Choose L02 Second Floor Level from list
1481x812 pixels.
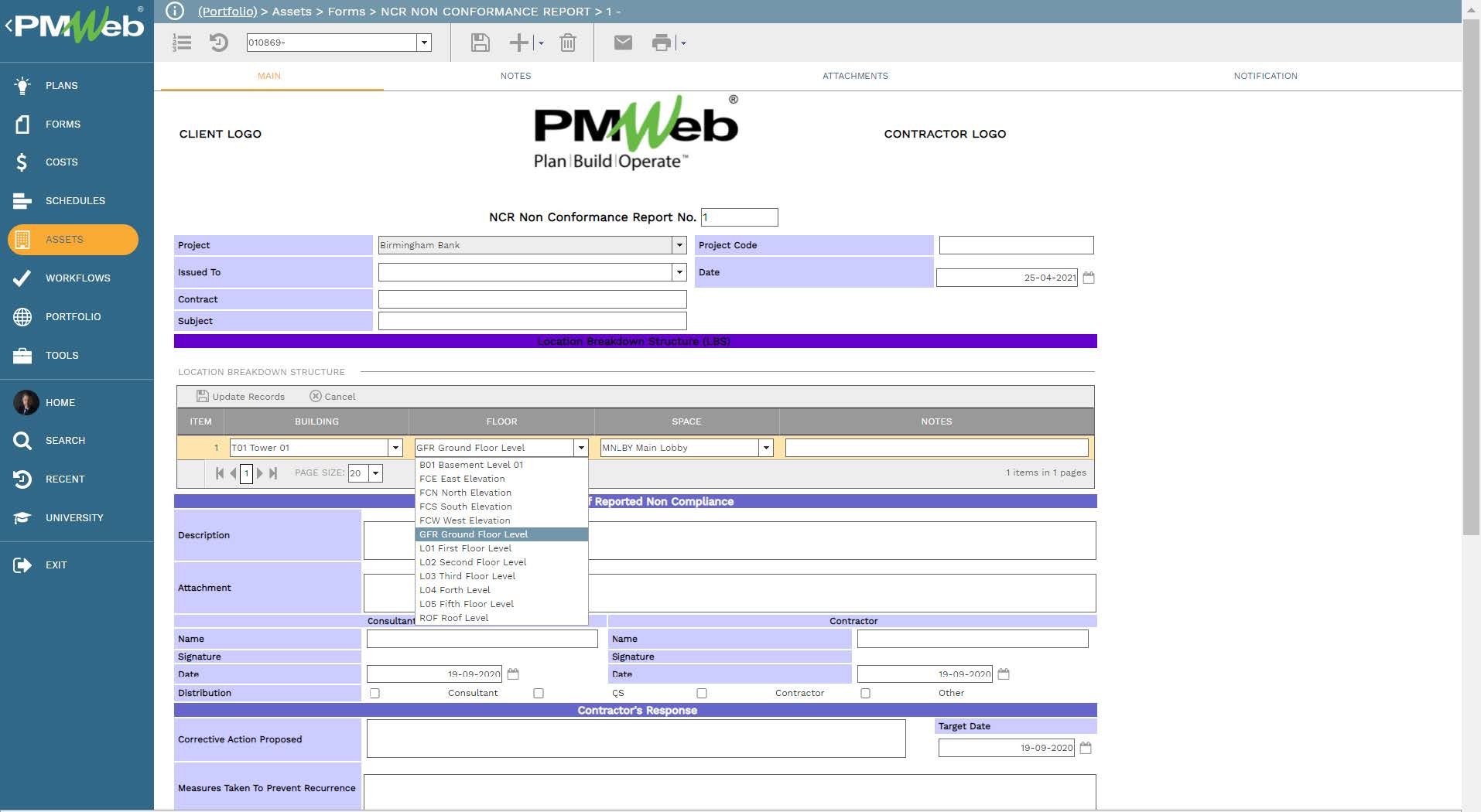tap(501, 562)
